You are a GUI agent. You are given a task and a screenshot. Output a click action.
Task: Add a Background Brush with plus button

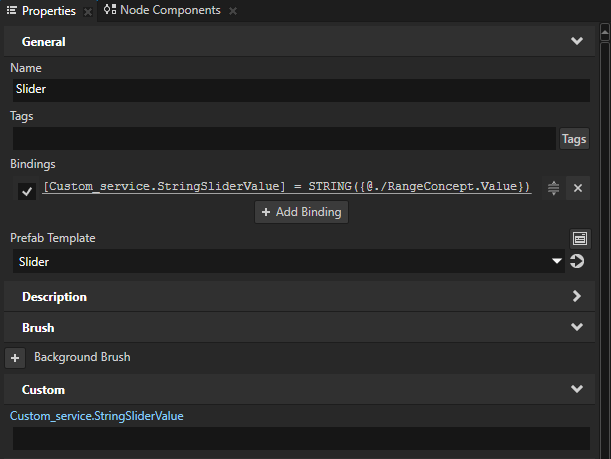pyautogui.click(x=15, y=358)
